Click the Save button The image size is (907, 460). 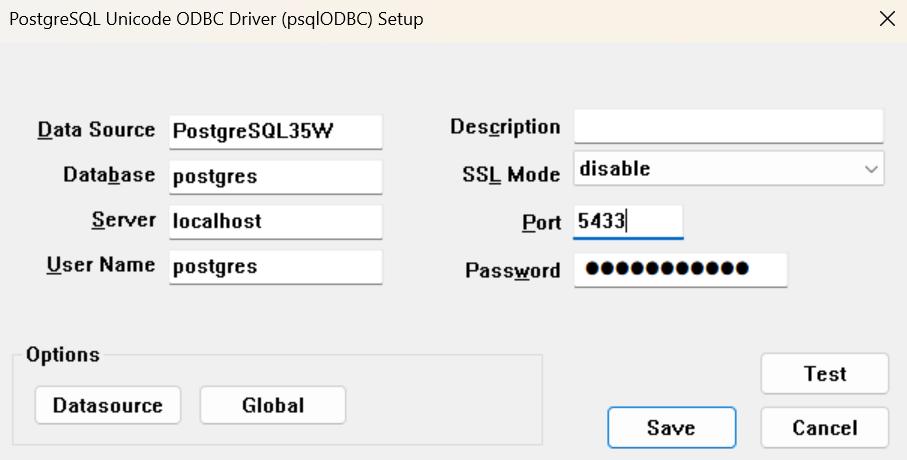click(672, 428)
